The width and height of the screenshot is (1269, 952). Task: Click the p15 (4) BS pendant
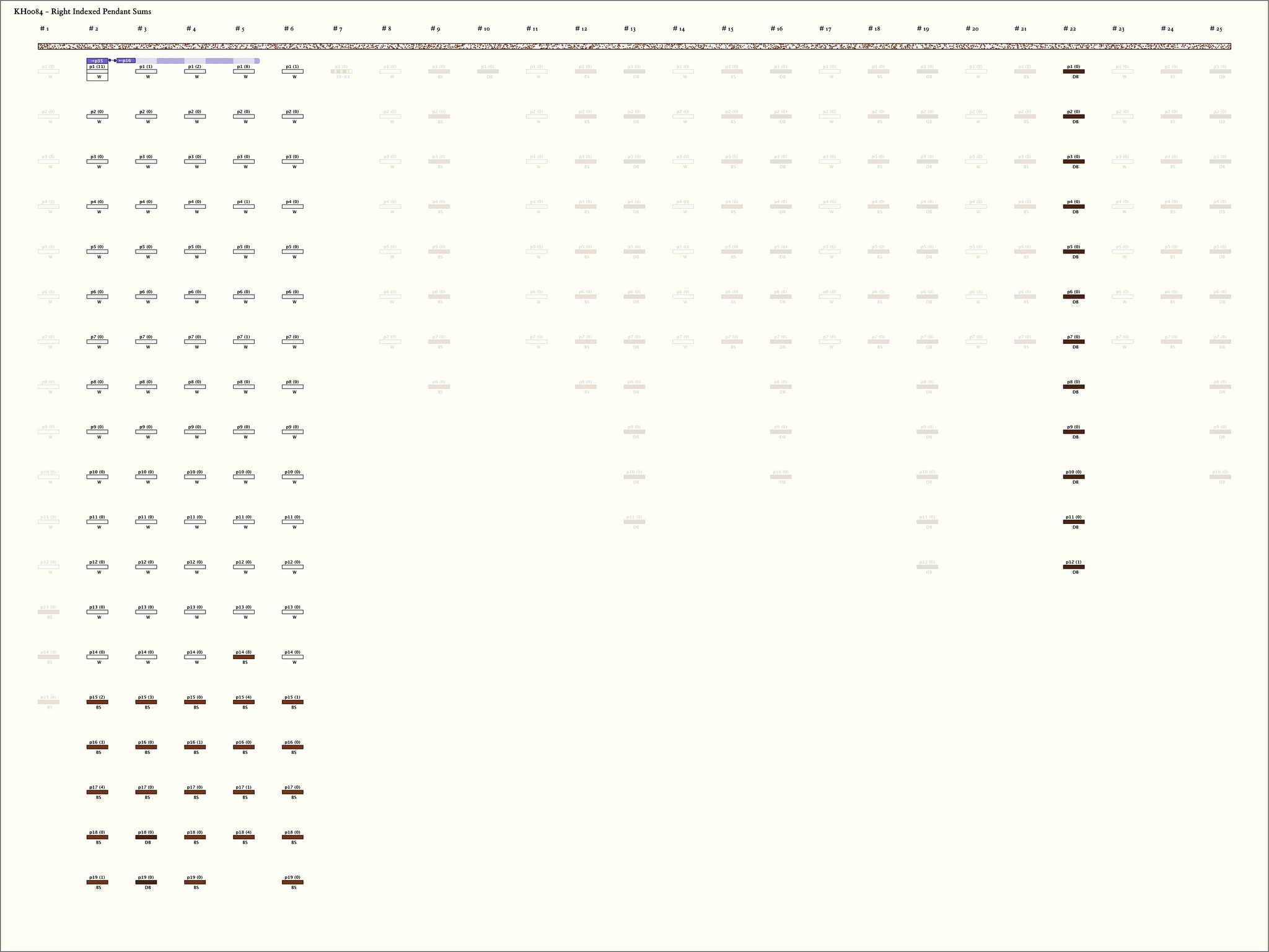point(244,702)
